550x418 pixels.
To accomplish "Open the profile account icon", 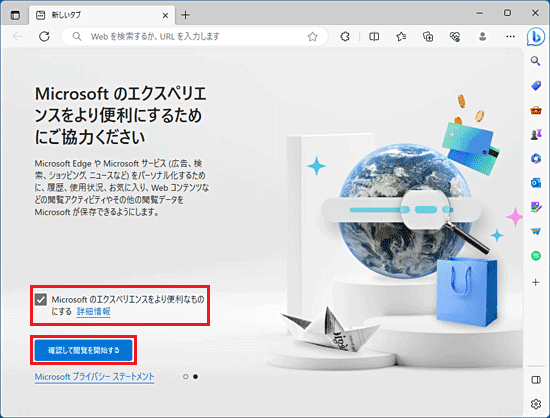I will (482, 36).
